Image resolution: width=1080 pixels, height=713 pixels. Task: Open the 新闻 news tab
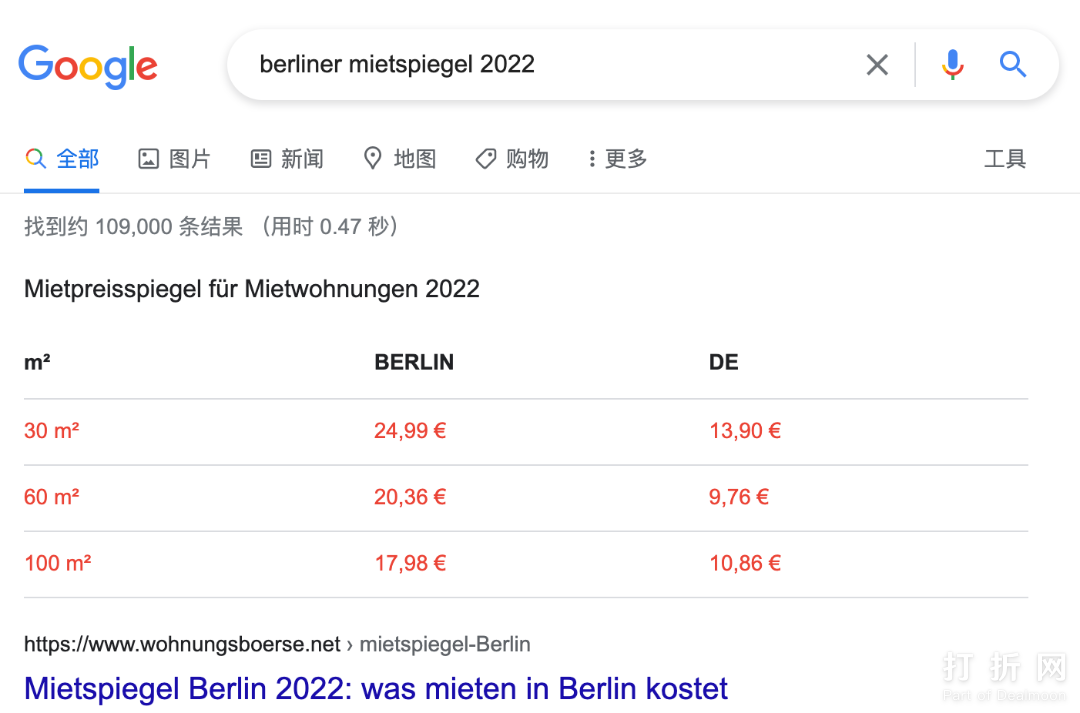click(301, 158)
